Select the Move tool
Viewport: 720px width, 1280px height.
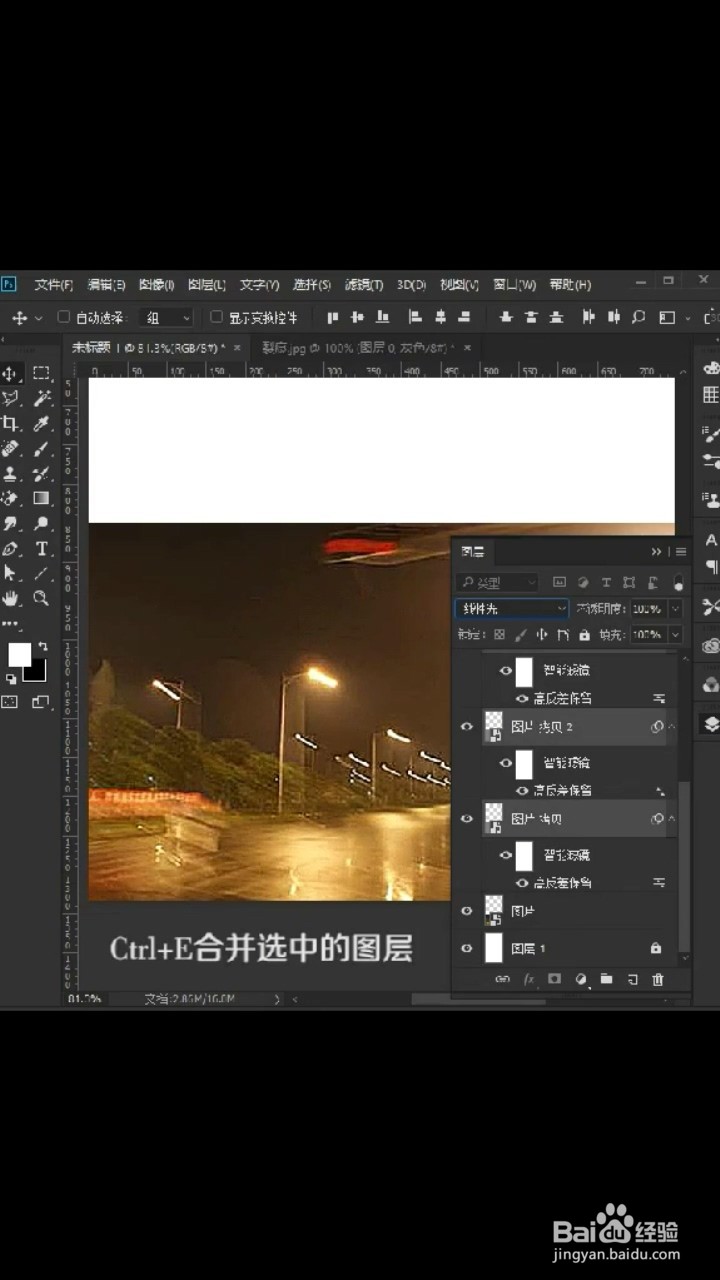coord(11,373)
